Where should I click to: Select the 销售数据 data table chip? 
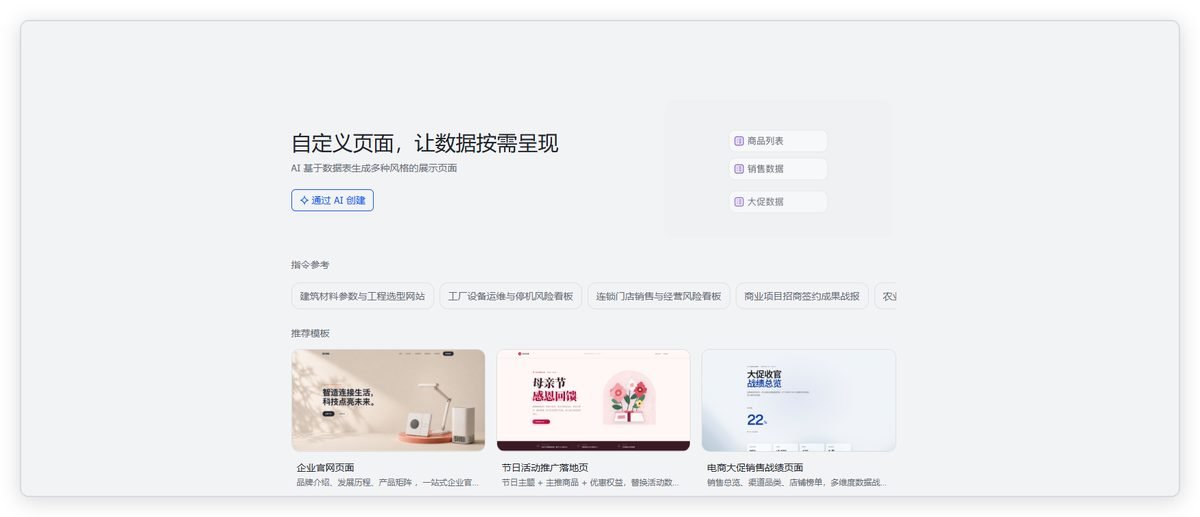(x=778, y=169)
